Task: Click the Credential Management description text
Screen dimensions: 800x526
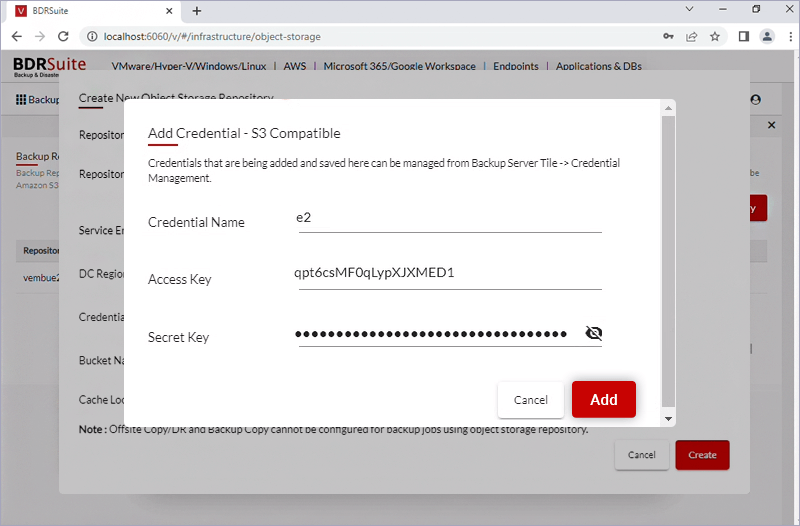Action: click(x=384, y=170)
